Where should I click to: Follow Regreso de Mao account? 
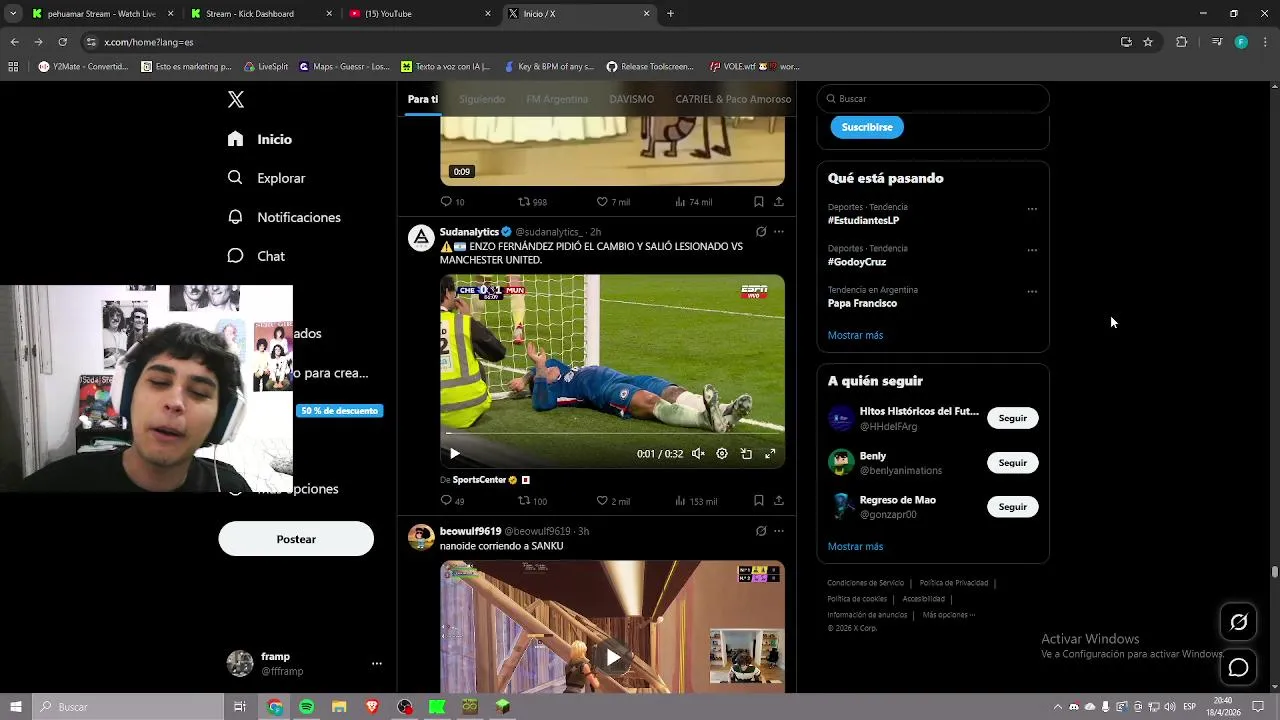[x=1012, y=506]
